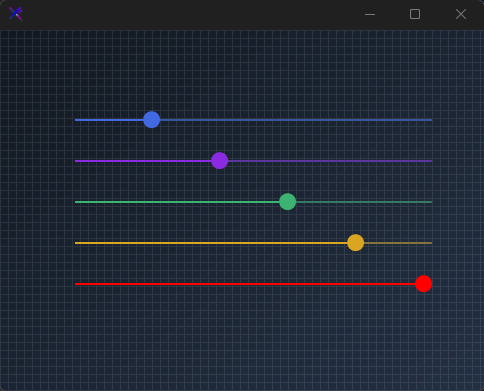Maximize the window

(x=415, y=14)
